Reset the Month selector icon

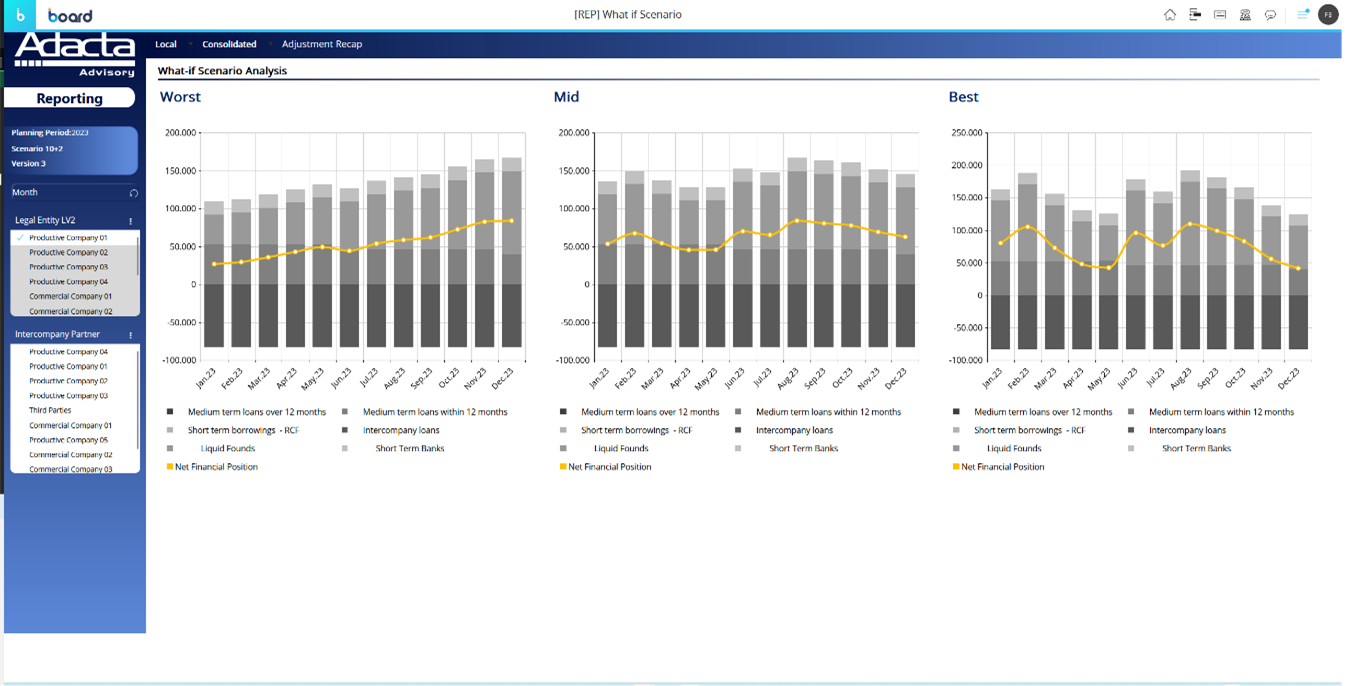click(x=133, y=193)
